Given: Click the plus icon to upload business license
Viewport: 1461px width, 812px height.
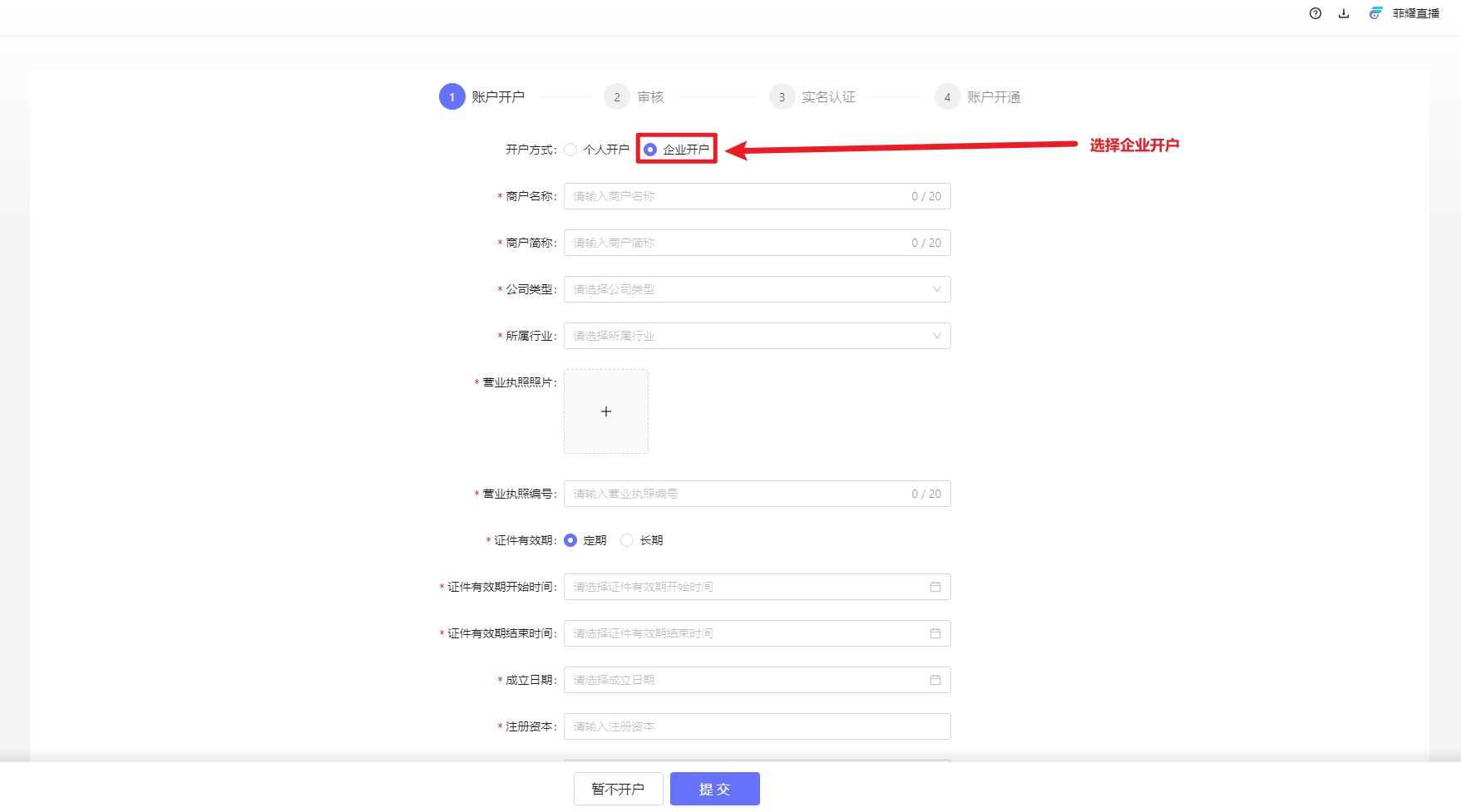Looking at the screenshot, I should (606, 411).
